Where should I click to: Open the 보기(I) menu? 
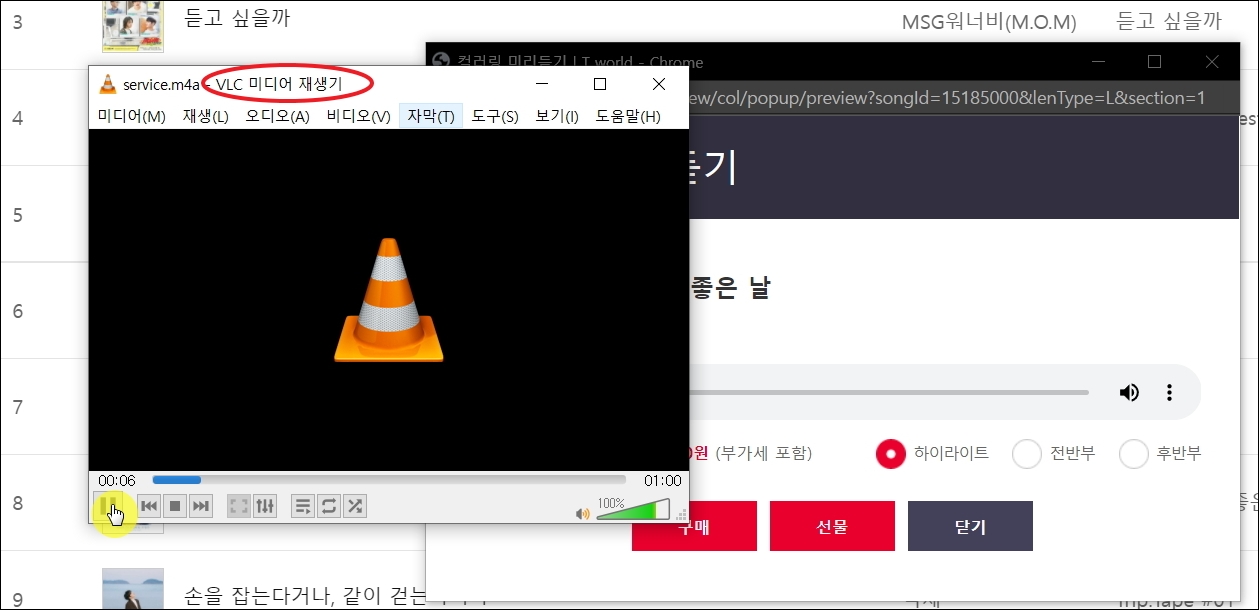(557, 116)
